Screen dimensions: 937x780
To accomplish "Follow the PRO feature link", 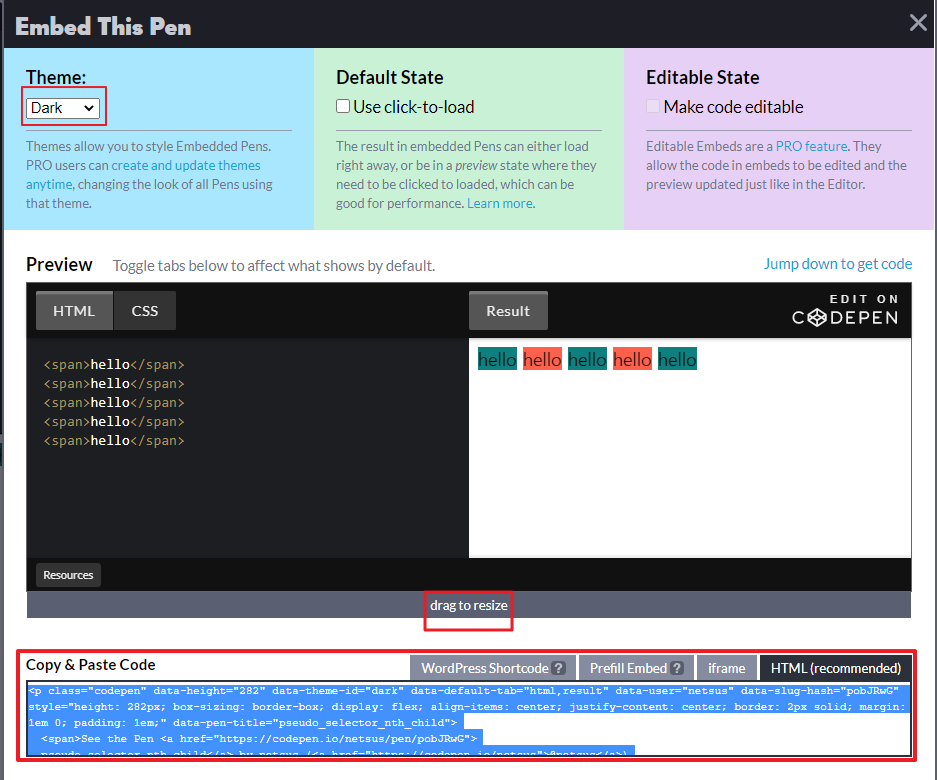I will [x=811, y=146].
